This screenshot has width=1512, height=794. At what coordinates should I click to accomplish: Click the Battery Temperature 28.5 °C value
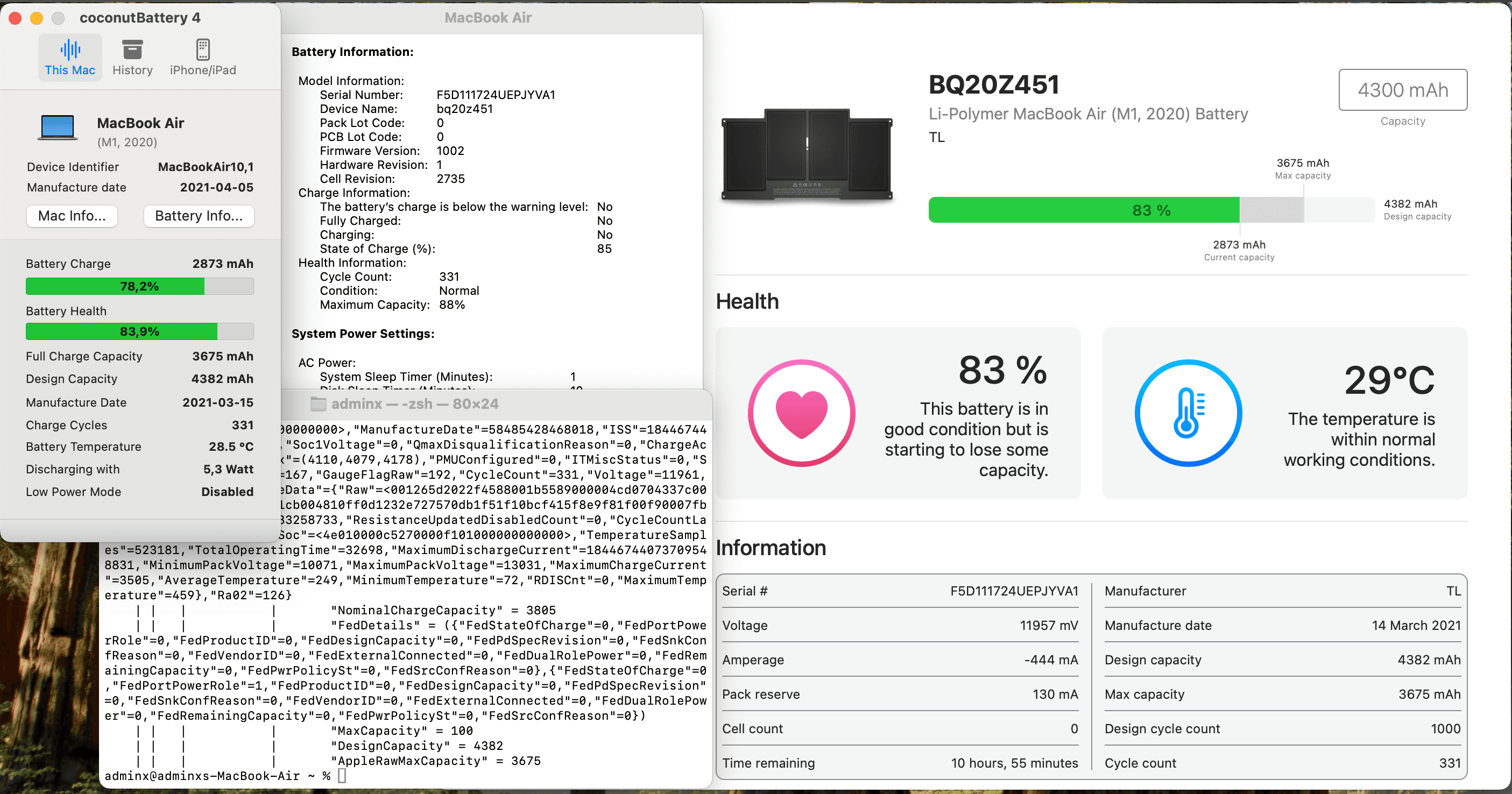[231, 447]
